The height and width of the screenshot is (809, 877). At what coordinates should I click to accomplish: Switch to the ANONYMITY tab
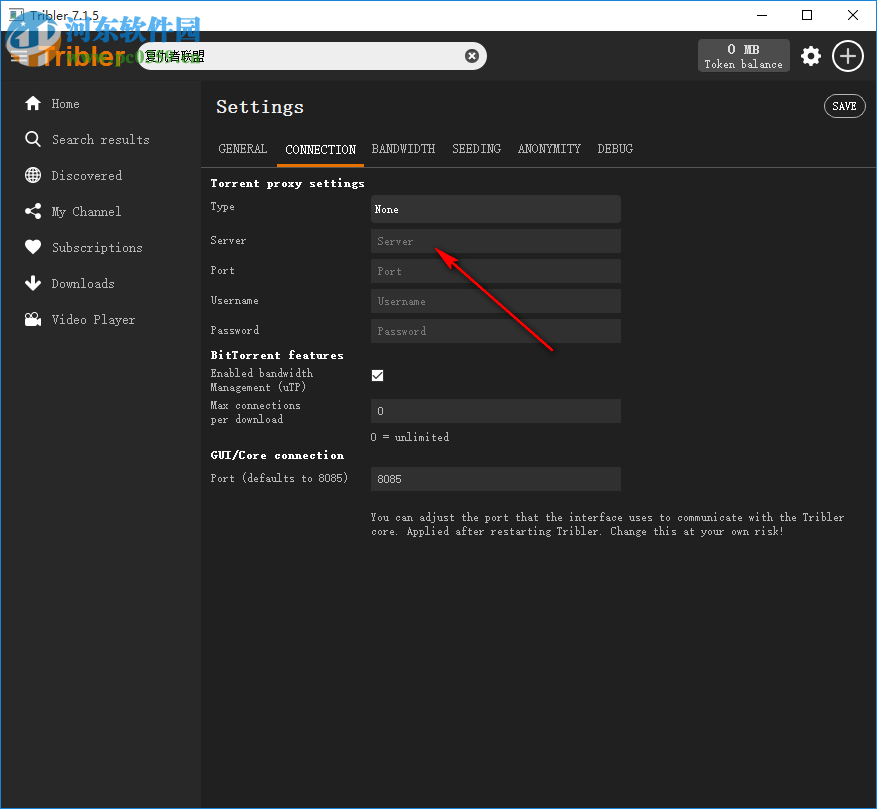point(549,149)
